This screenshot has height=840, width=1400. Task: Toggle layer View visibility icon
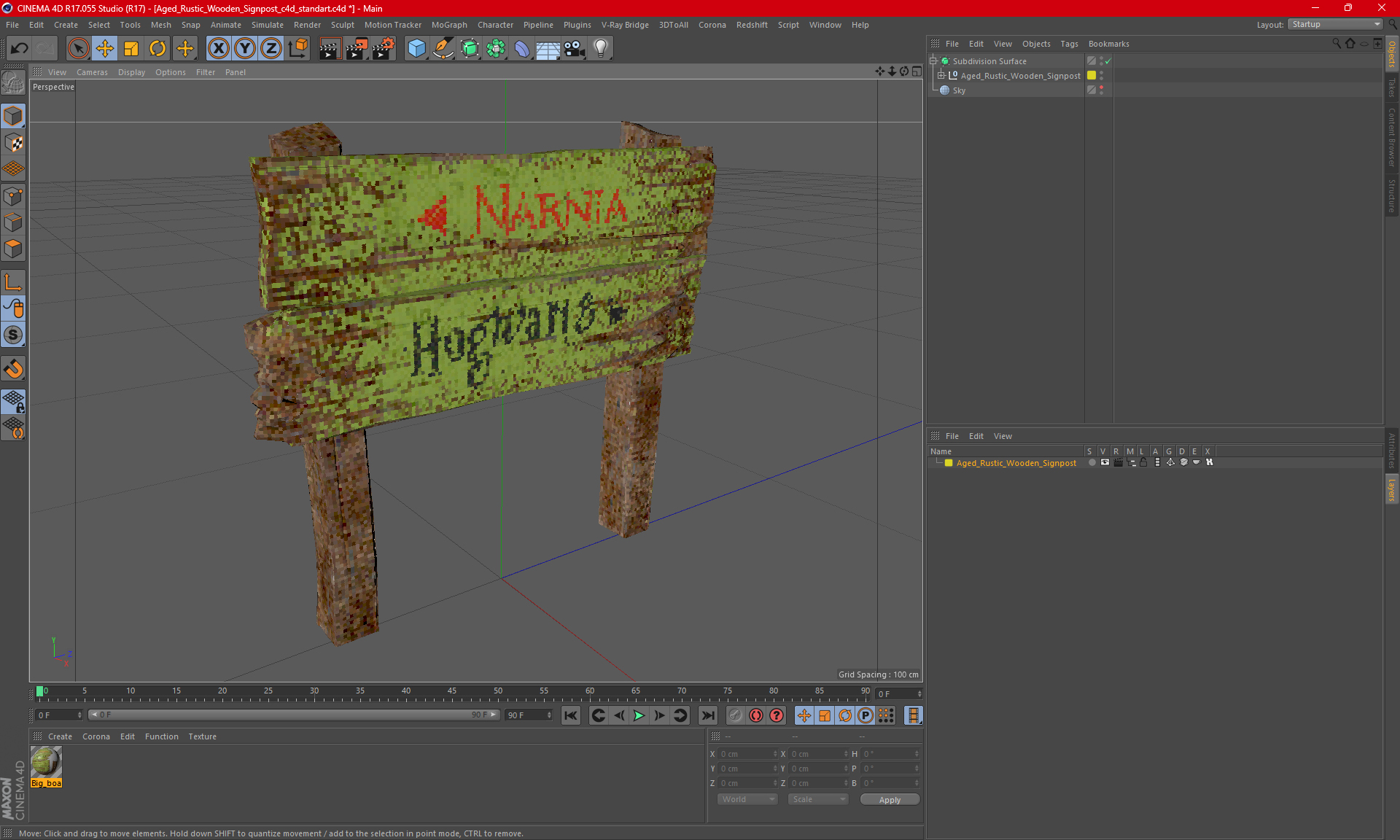point(1105,462)
